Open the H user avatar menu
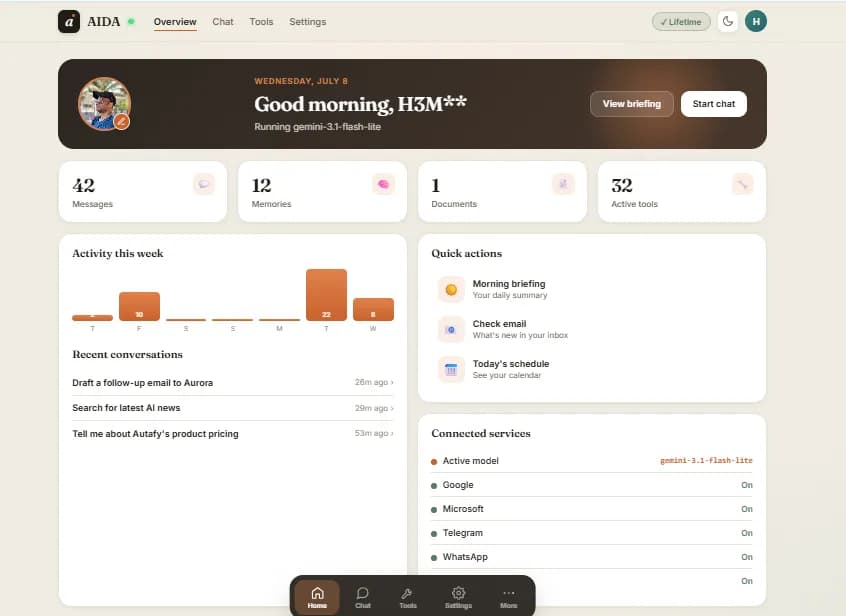The image size is (846, 616). coord(756,22)
